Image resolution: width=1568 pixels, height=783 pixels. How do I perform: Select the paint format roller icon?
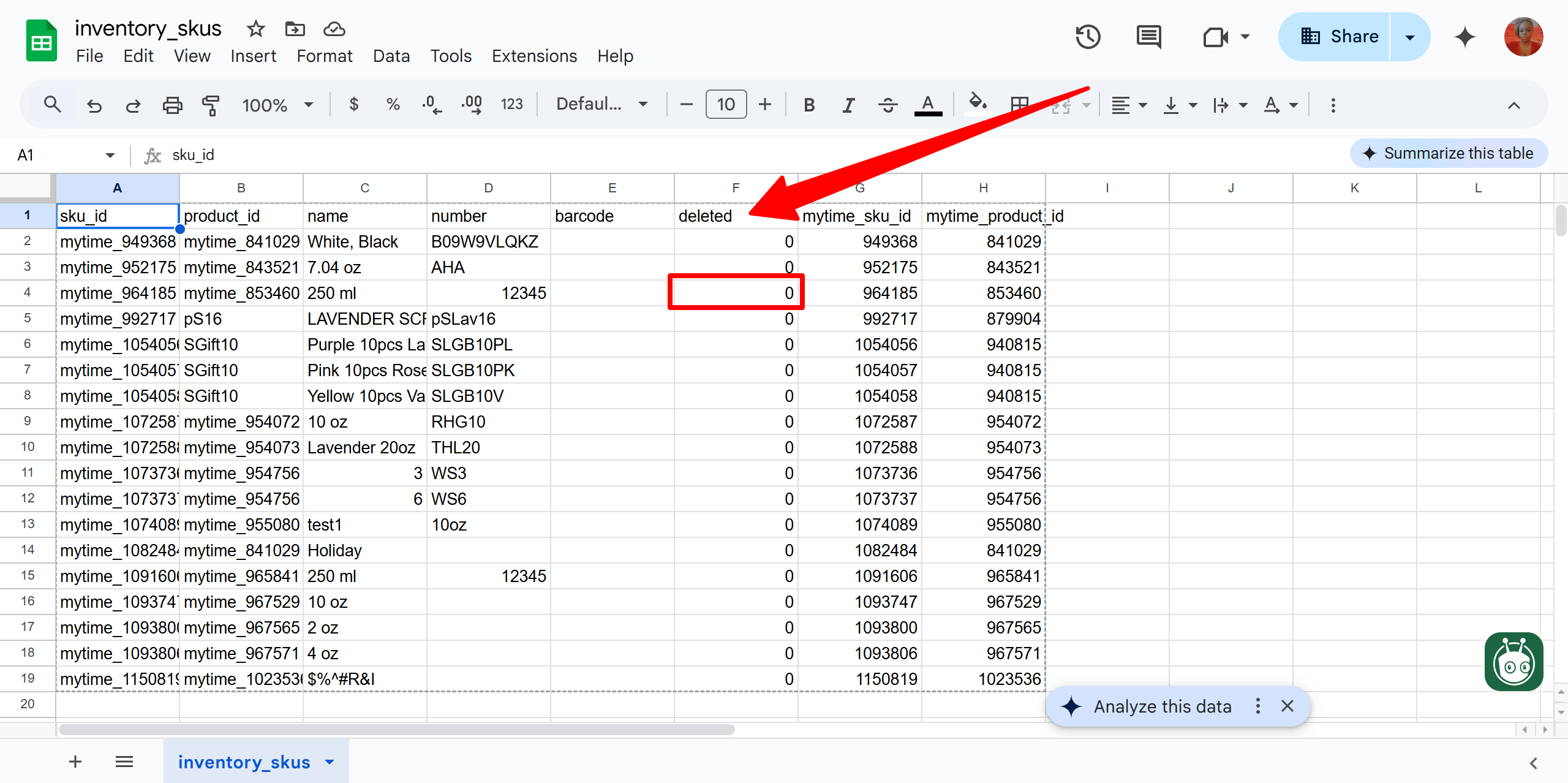pos(210,105)
